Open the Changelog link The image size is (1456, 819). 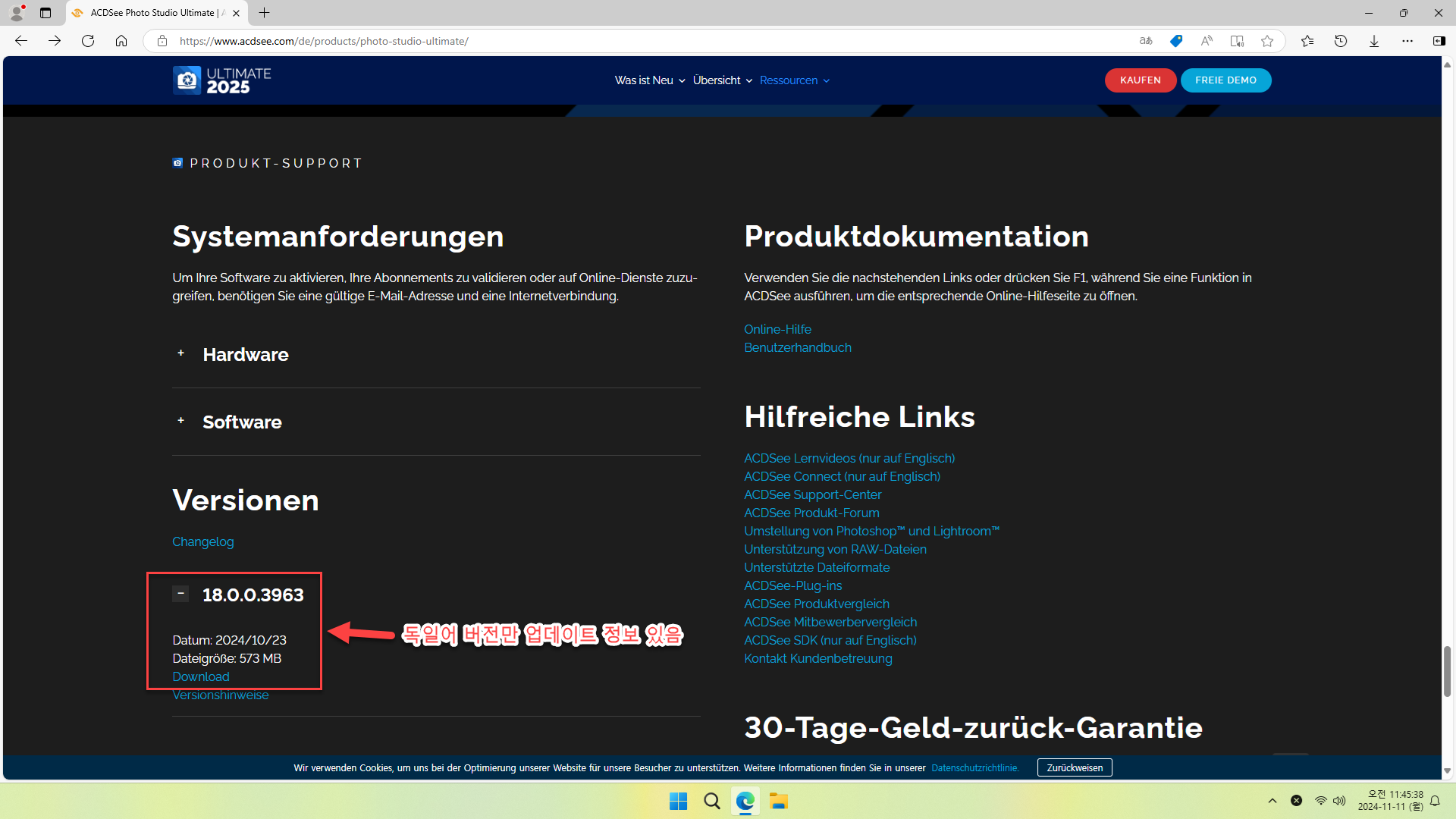click(202, 541)
